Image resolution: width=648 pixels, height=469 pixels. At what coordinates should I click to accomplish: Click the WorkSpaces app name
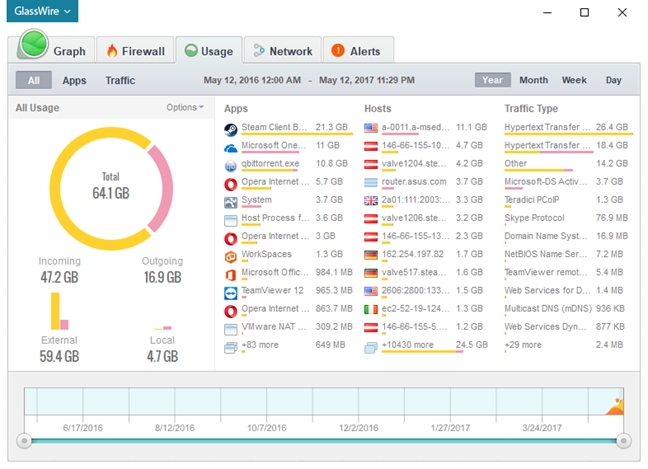(267, 254)
